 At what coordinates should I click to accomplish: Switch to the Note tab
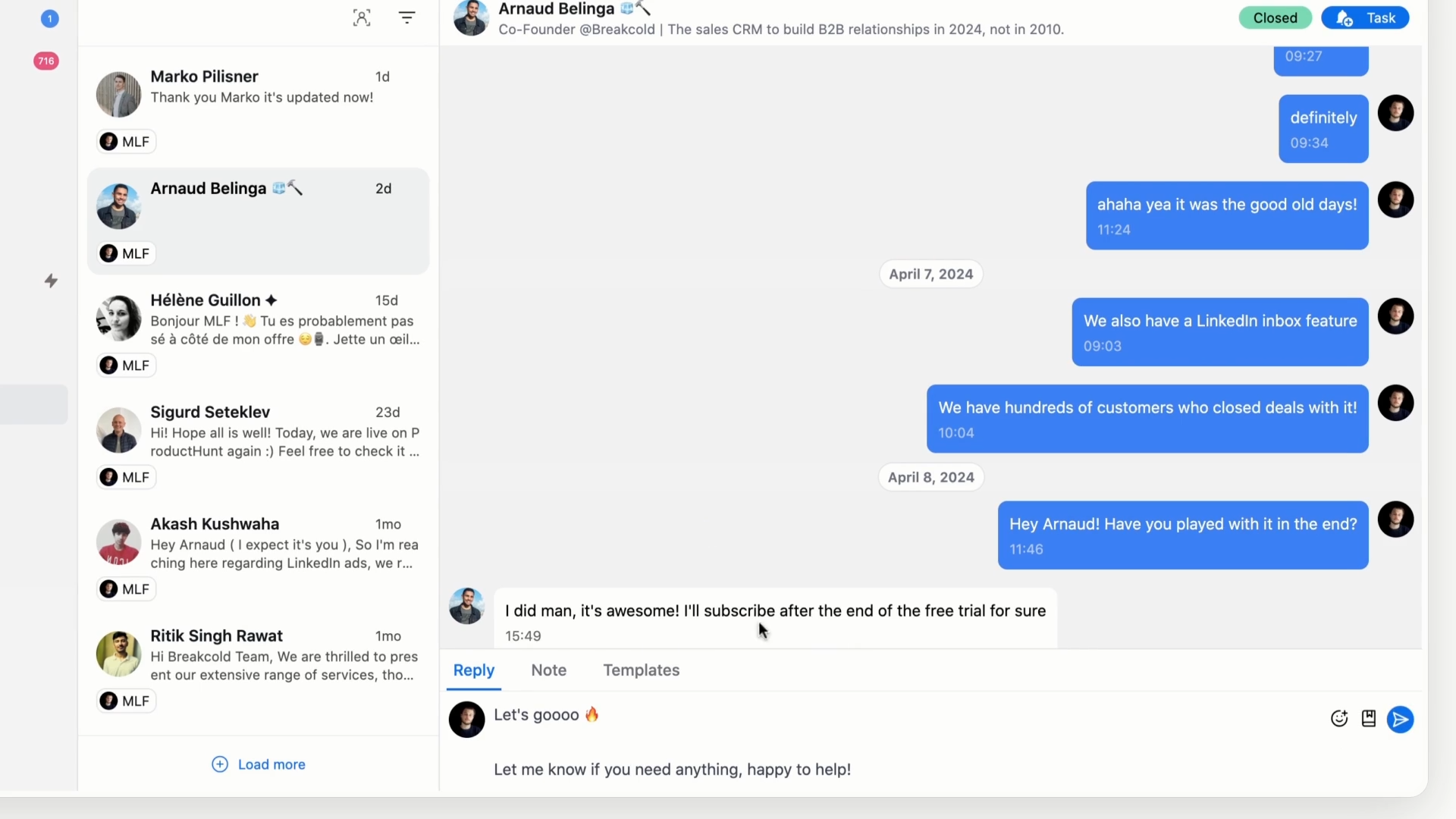click(549, 670)
